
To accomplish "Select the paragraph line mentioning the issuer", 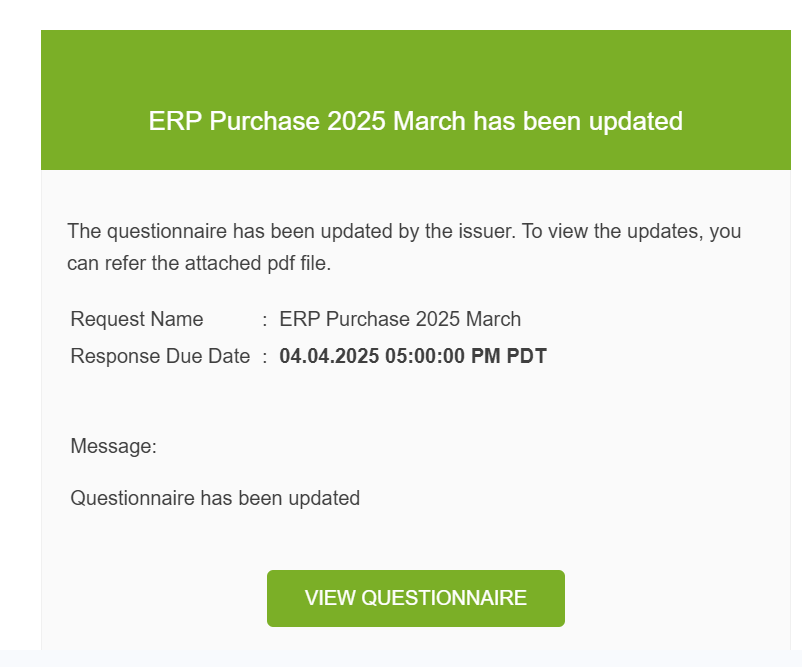I will (x=404, y=231).
